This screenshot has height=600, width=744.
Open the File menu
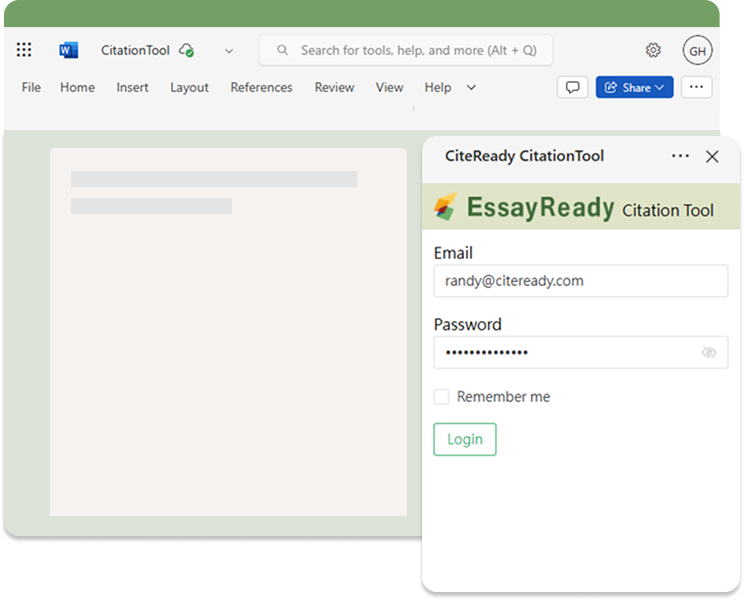click(31, 87)
